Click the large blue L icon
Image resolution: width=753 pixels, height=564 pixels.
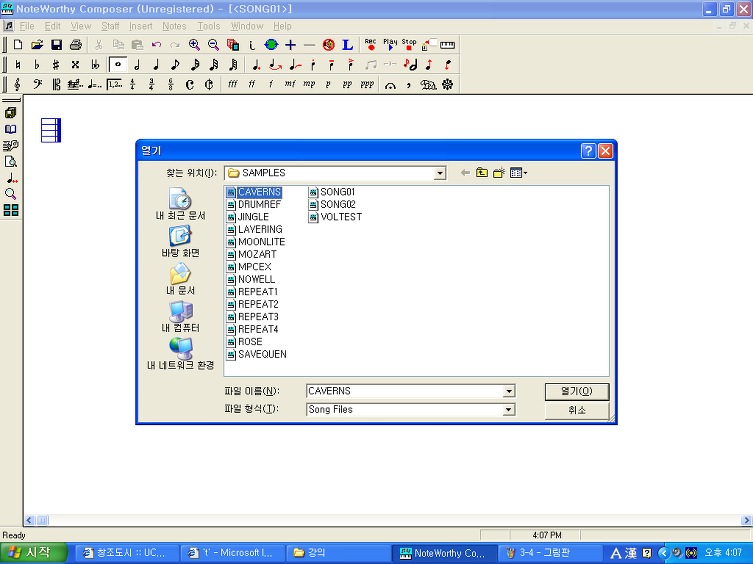[x=348, y=45]
